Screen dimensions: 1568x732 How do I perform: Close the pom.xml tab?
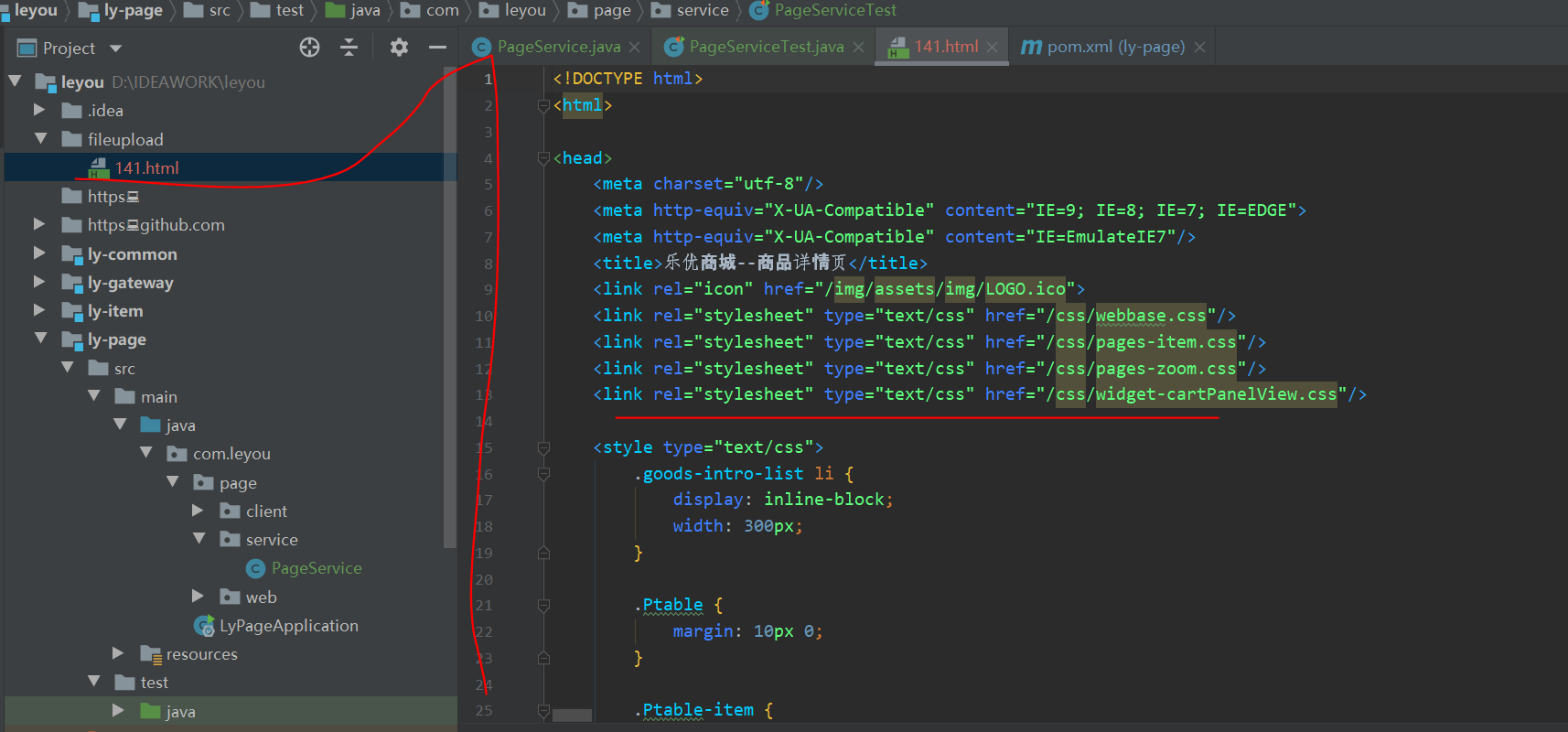[1199, 47]
